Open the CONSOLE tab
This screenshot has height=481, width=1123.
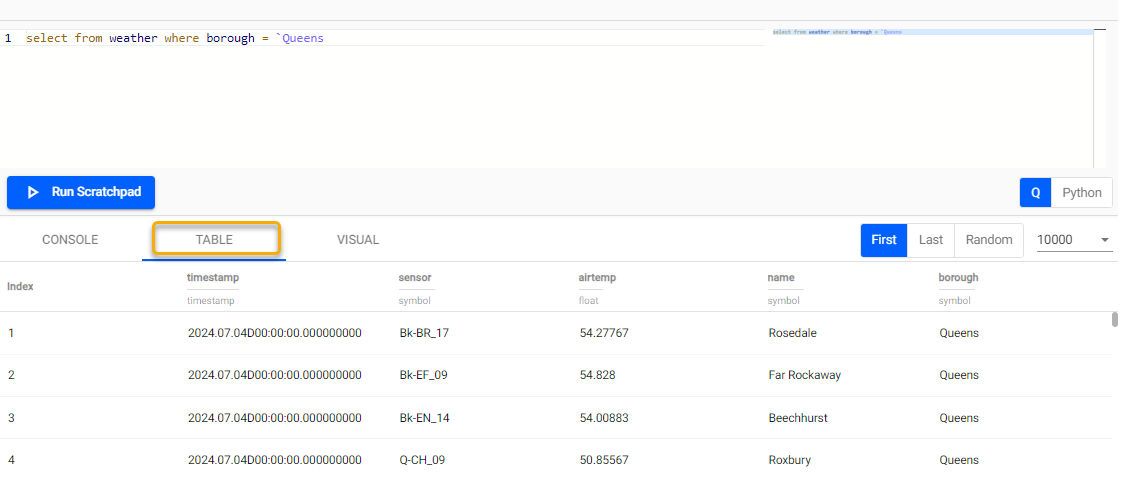click(70, 240)
